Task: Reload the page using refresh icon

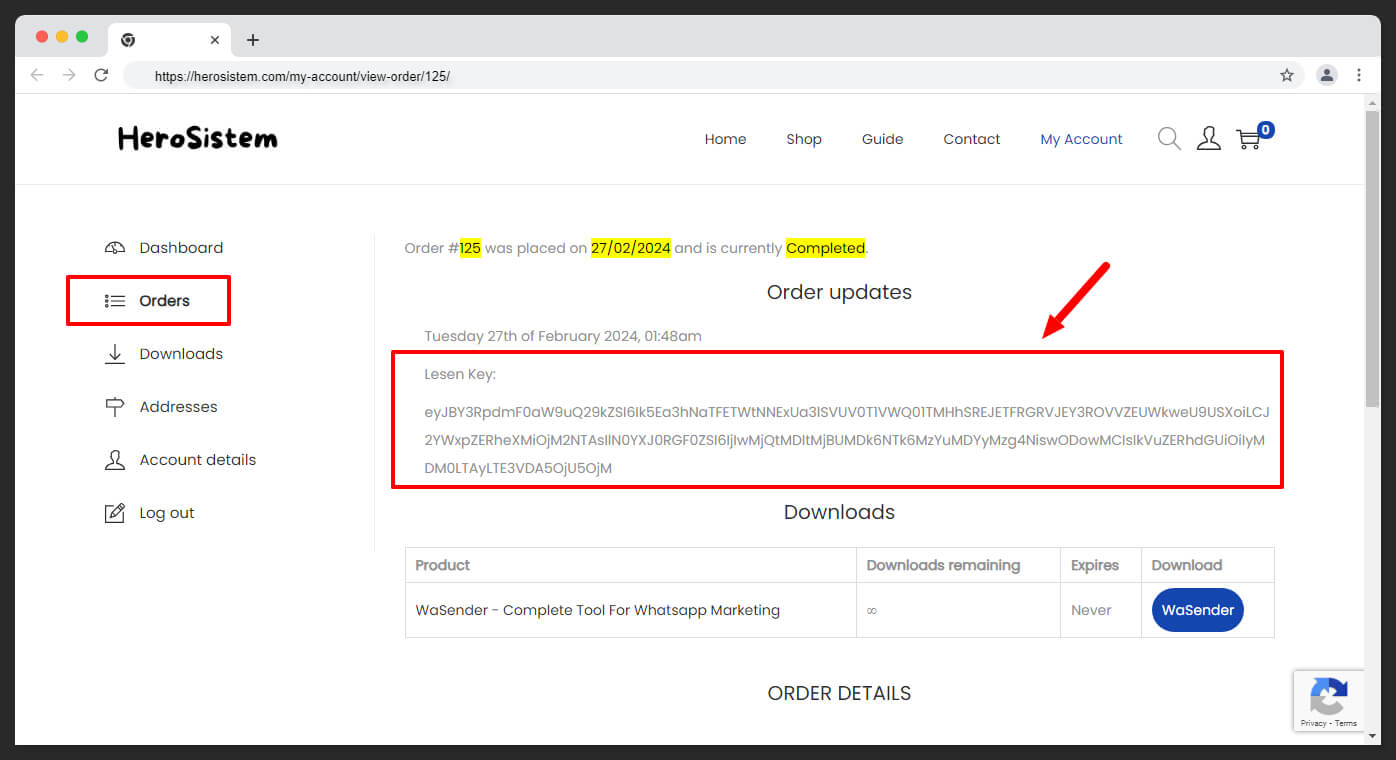Action: (x=101, y=75)
